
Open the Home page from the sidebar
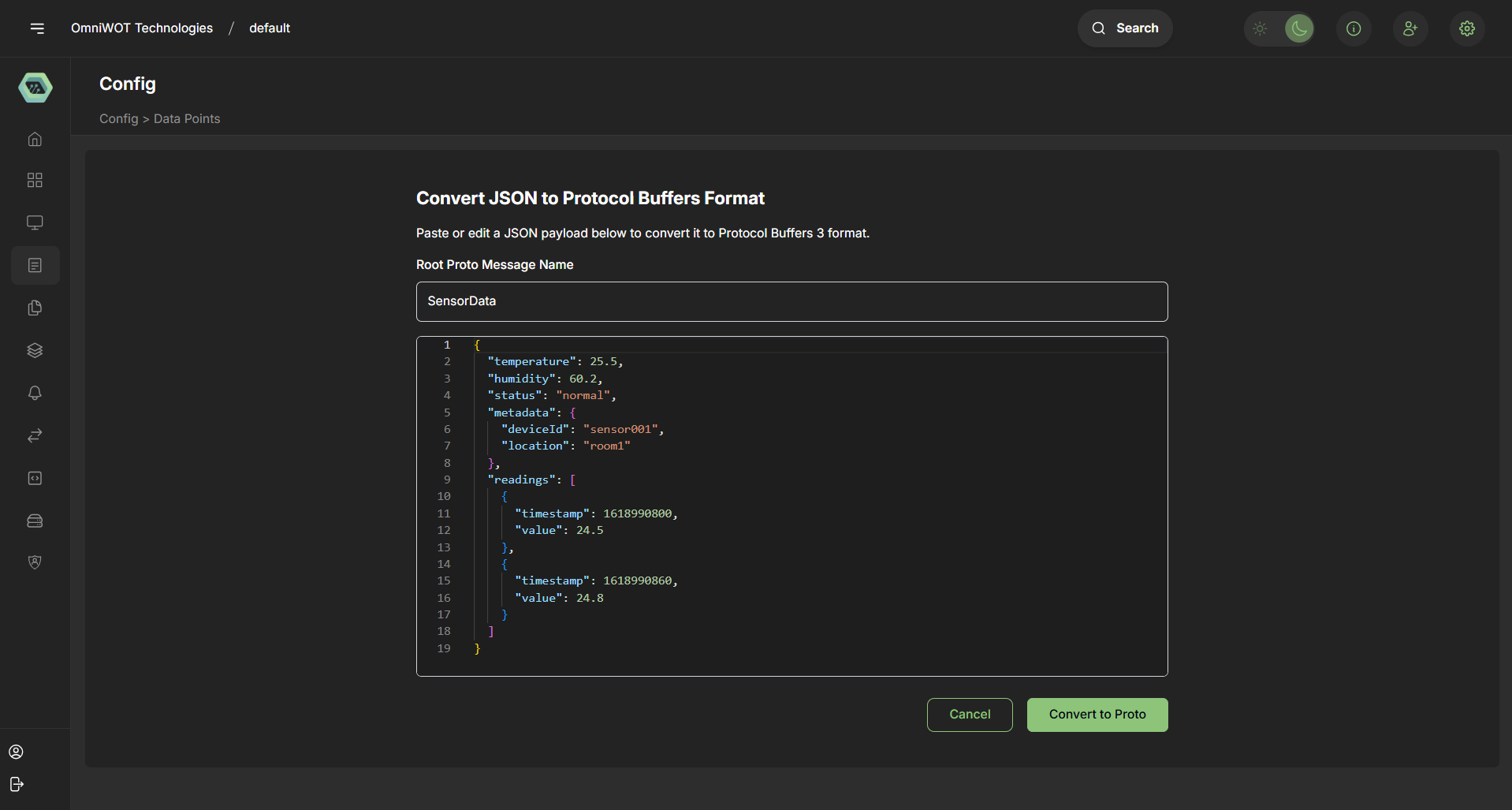pyautogui.click(x=35, y=139)
